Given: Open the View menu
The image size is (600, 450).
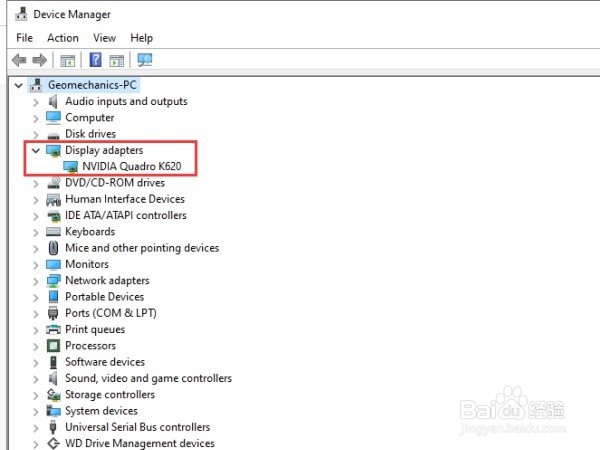Looking at the screenshot, I should [104, 38].
